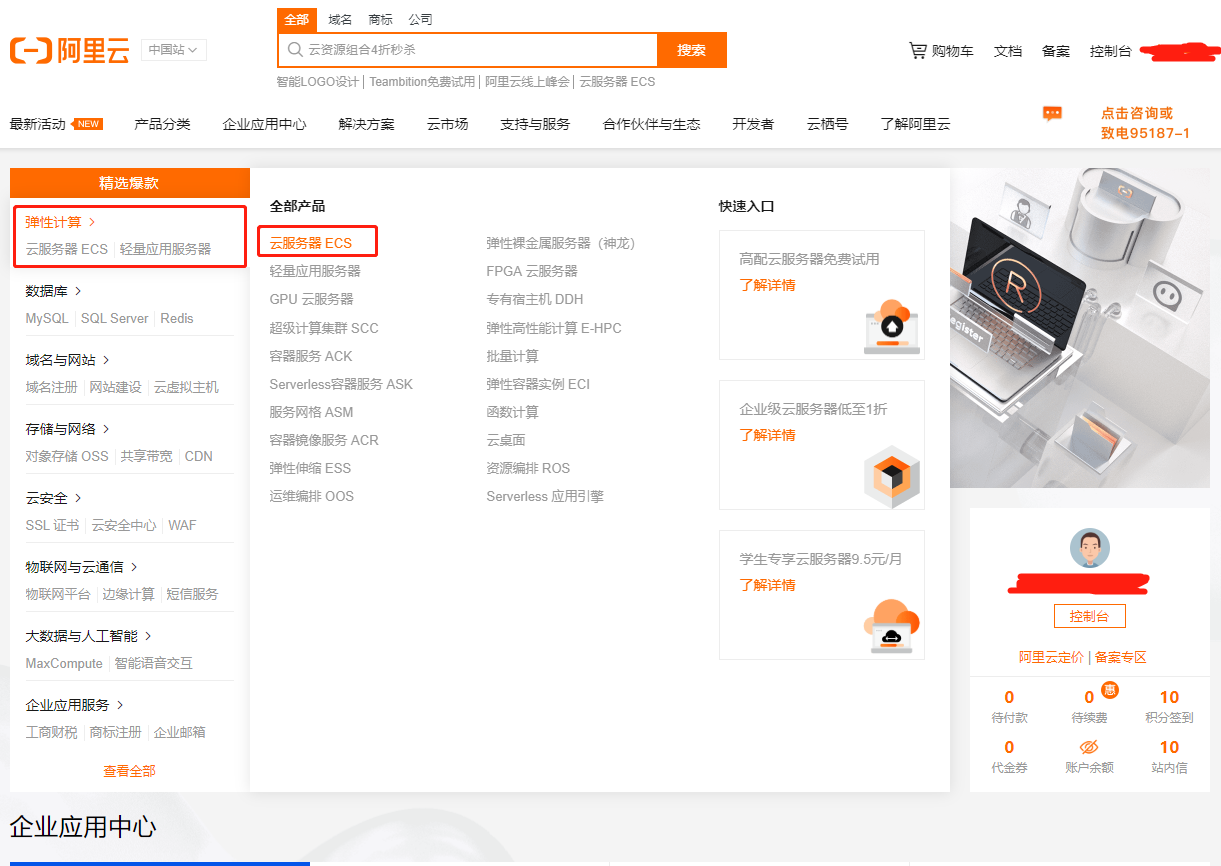Open the 产品分类 menu
This screenshot has width=1221, height=866.
tap(162, 124)
